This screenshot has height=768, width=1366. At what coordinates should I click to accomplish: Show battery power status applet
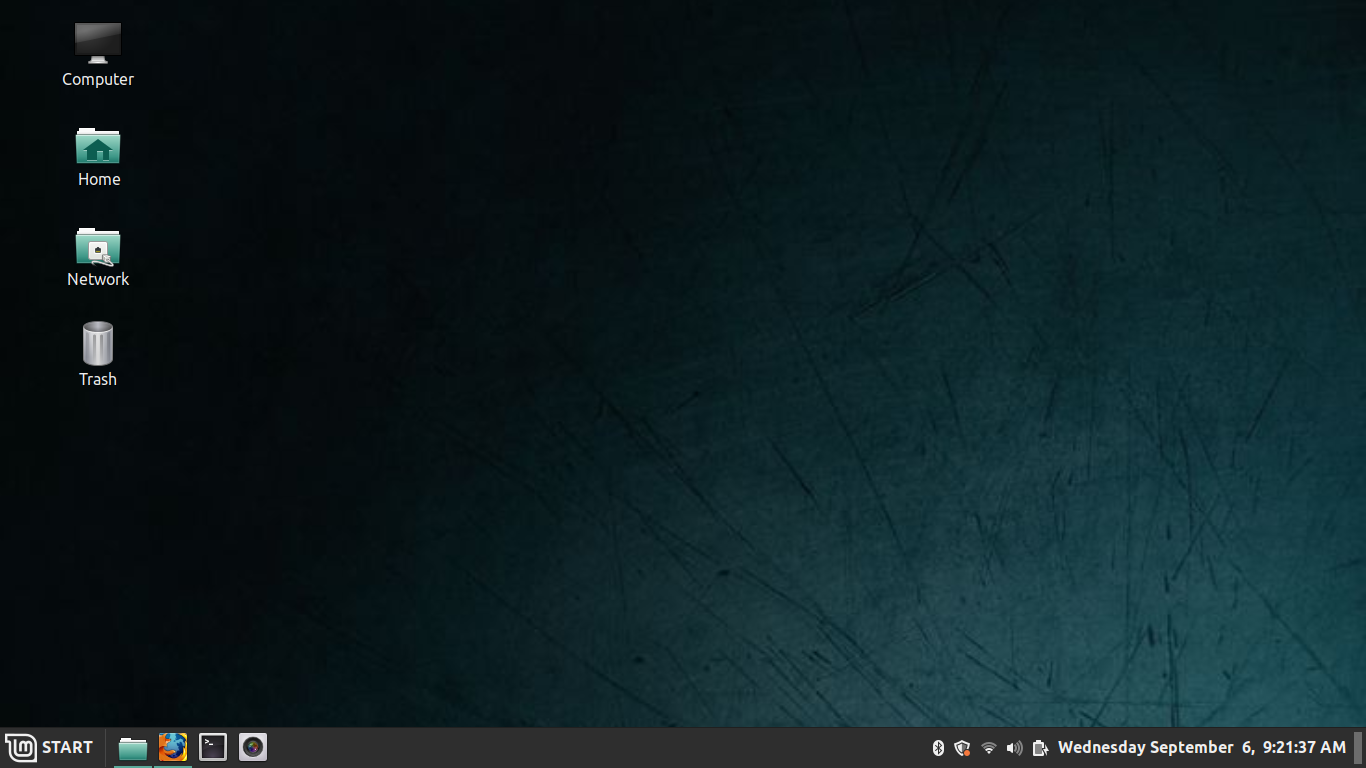coord(1040,748)
